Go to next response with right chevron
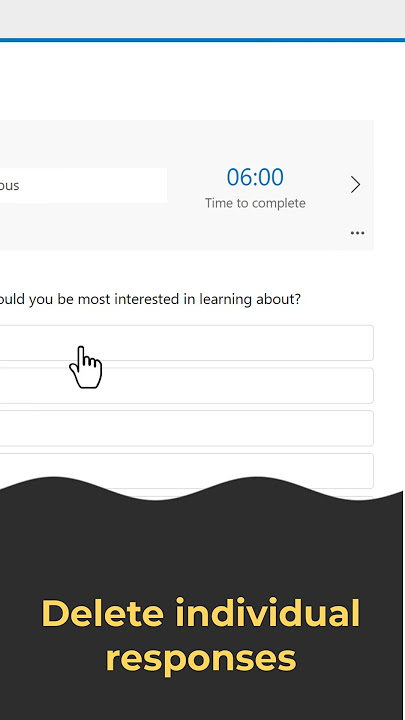The width and height of the screenshot is (405, 720). click(x=355, y=185)
